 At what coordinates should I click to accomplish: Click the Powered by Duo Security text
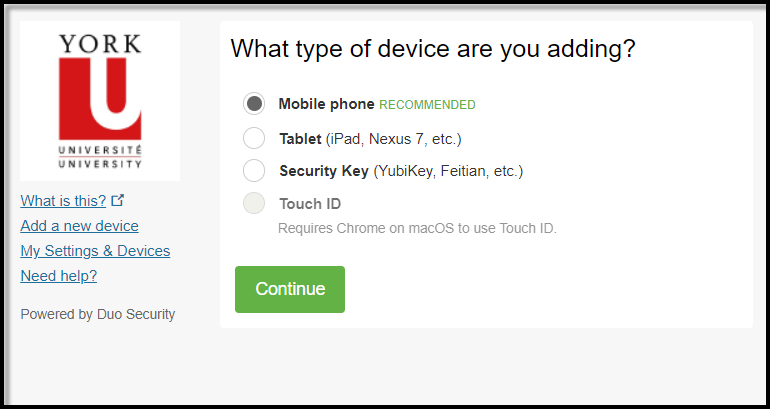(x=98, y=314)
